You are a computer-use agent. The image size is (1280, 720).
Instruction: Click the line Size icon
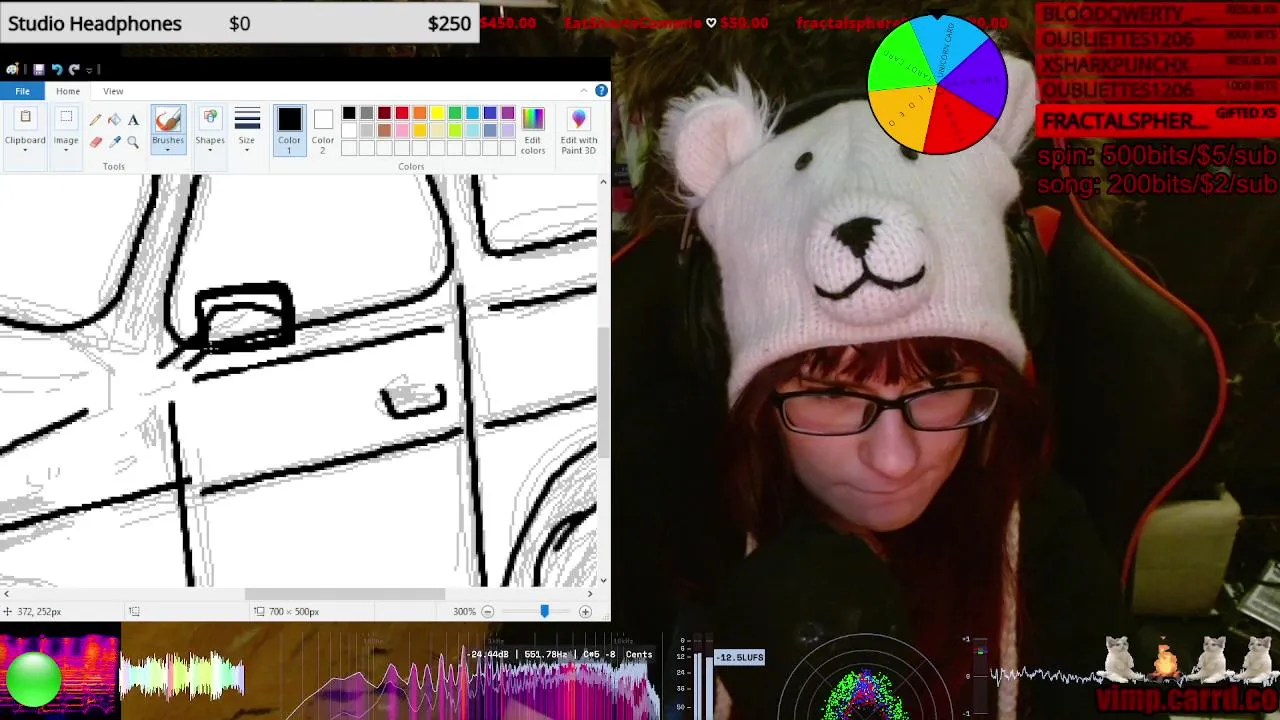coord(247,120)
